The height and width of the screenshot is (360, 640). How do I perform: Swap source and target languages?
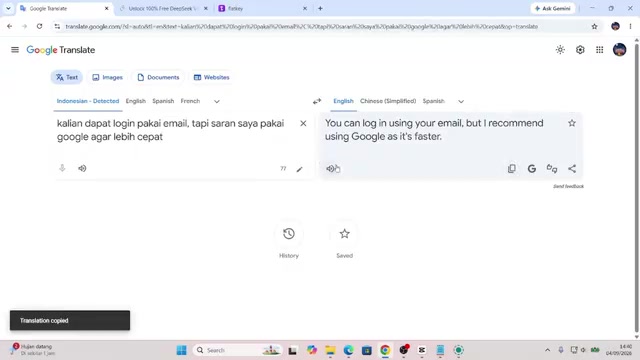click(x=317, y=101)
